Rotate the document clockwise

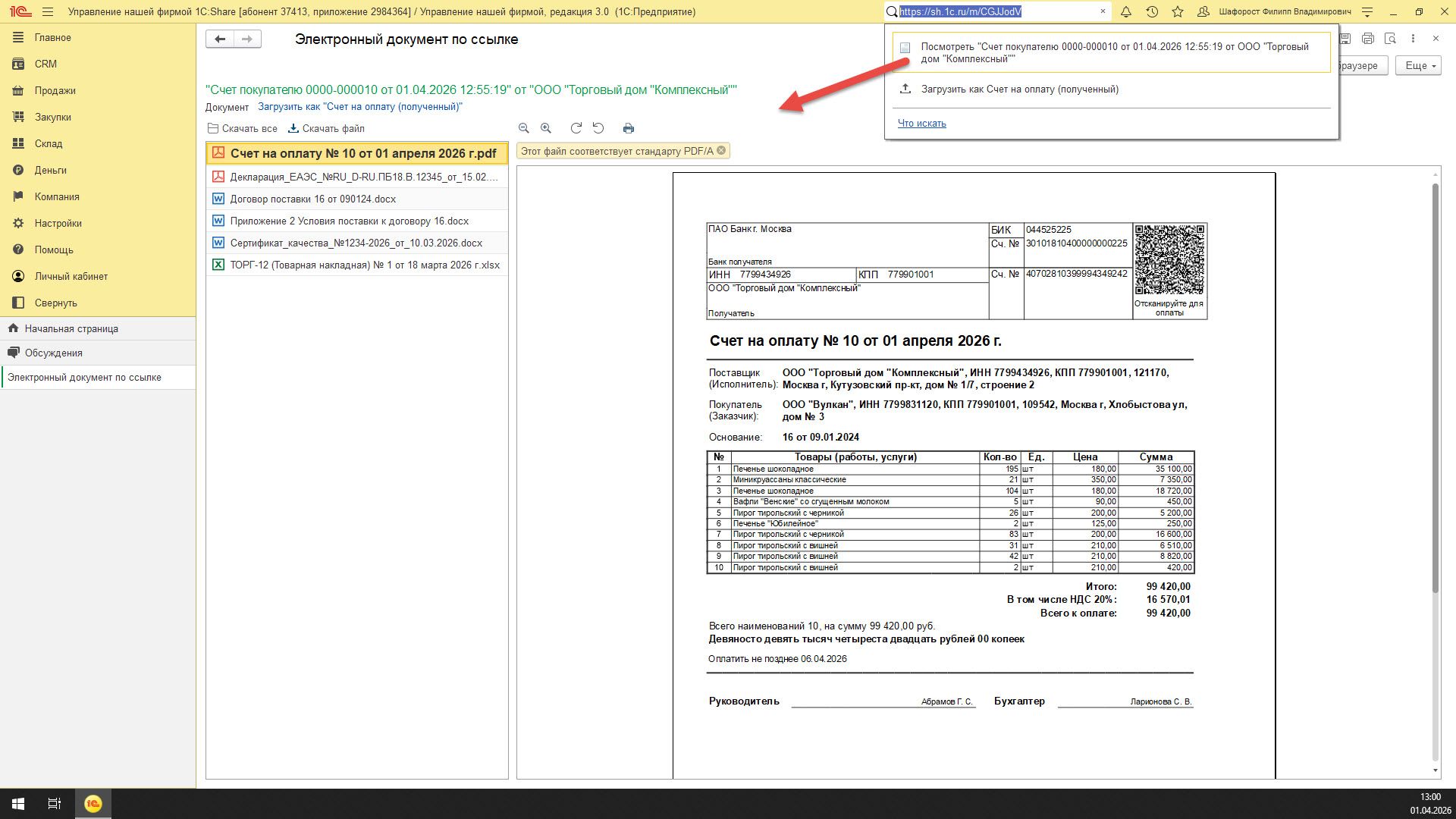click(576, 128)
